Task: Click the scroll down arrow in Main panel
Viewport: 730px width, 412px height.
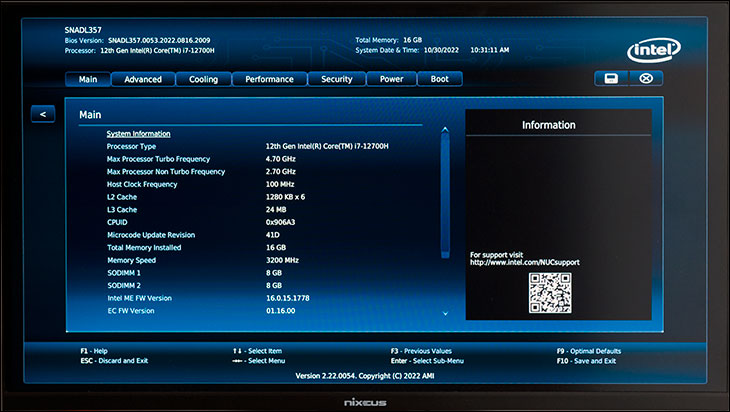Action: 445,314
